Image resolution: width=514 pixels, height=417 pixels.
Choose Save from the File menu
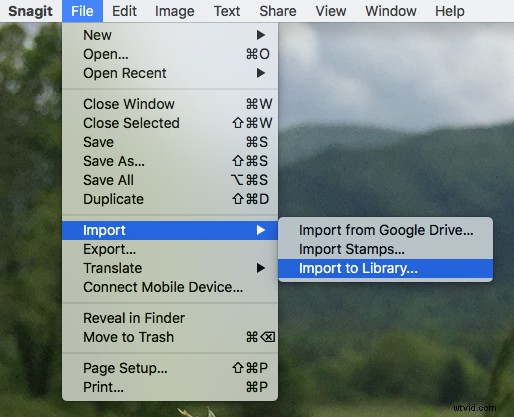[170, 142]
